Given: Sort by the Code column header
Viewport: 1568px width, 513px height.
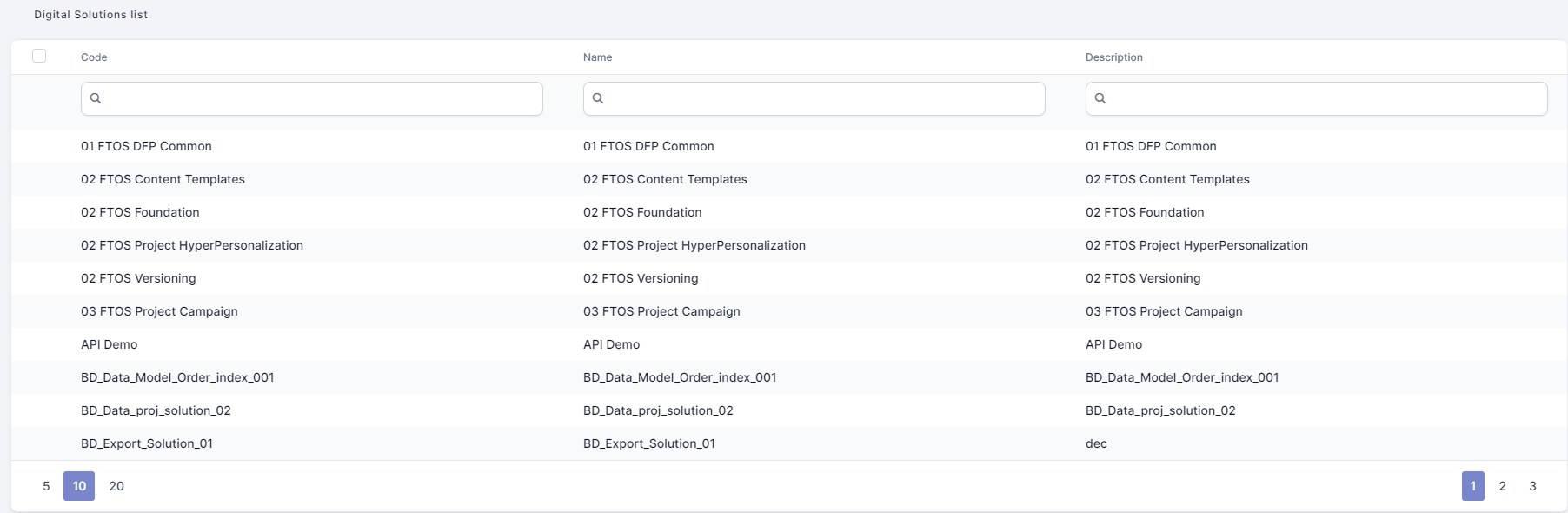Looking at the screenshot, I should [x=94, y=57].
